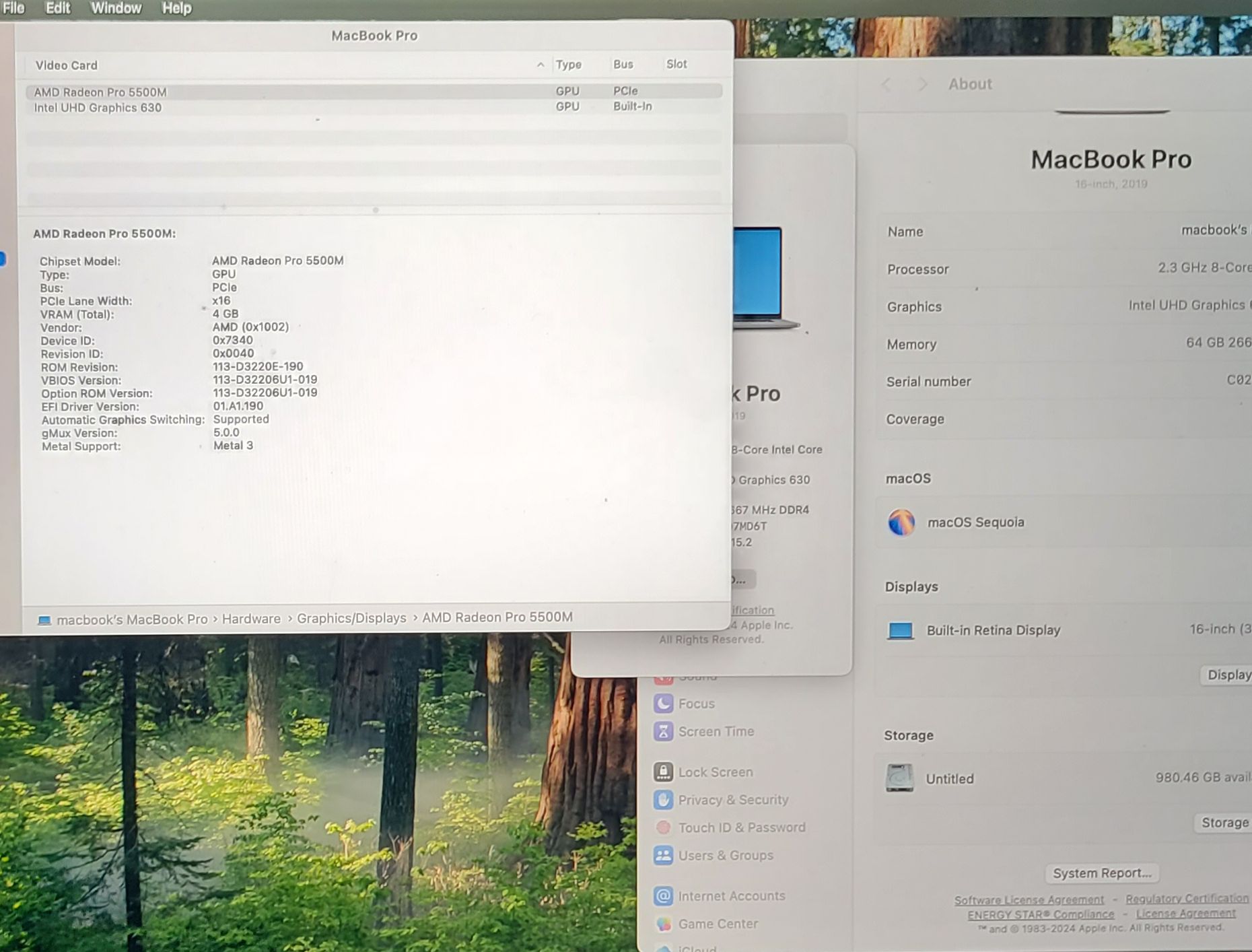Click the Built-in Retina Display monitor icon
Image resolution: width=1252 pixels, height=952 pixels.
point(900,630)
